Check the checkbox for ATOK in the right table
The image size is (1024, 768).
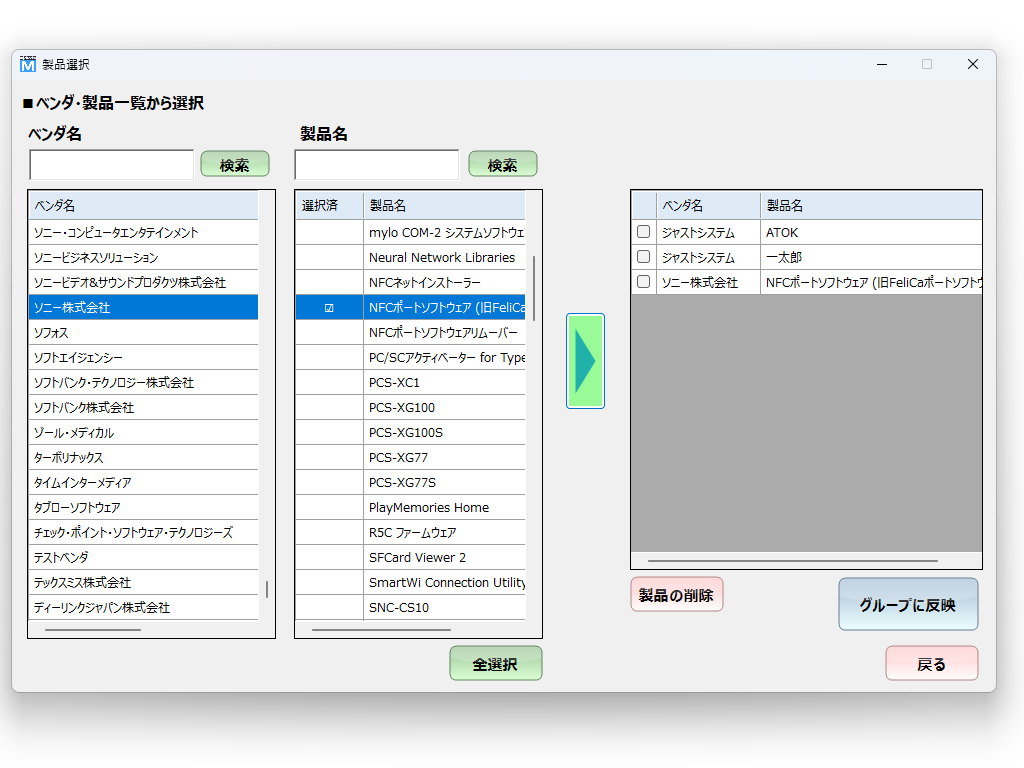tap(643, 231)
